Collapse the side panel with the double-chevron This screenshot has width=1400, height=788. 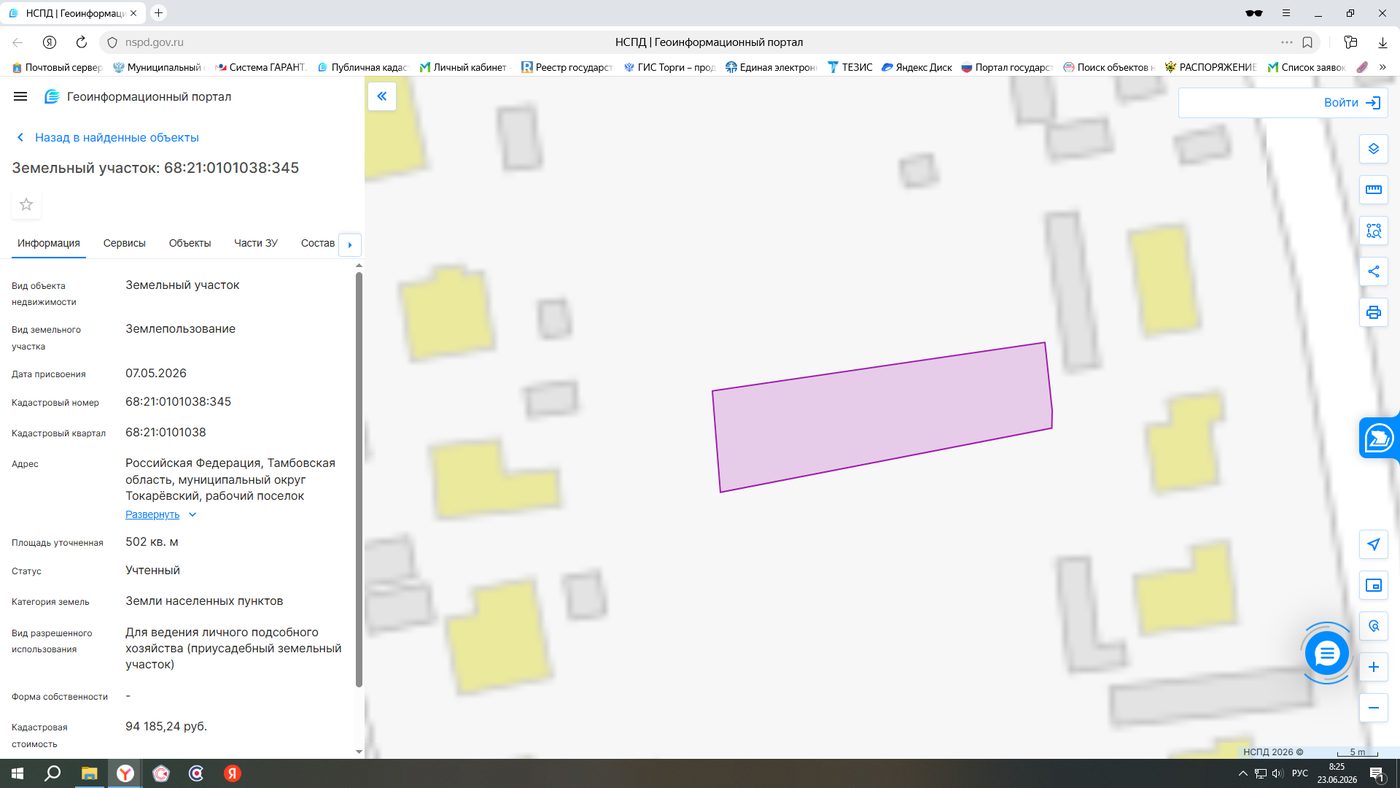tap(382, 97)
